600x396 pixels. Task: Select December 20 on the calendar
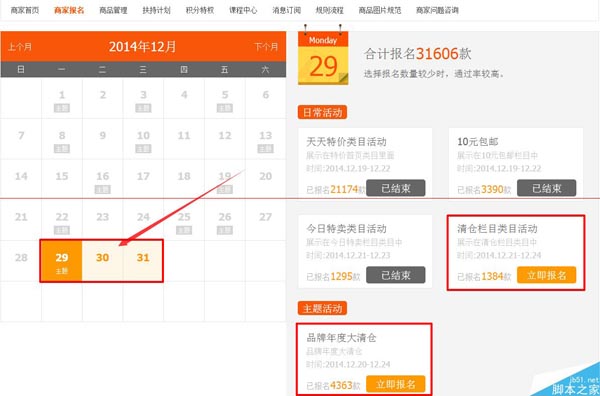click(x=266, y=179)
